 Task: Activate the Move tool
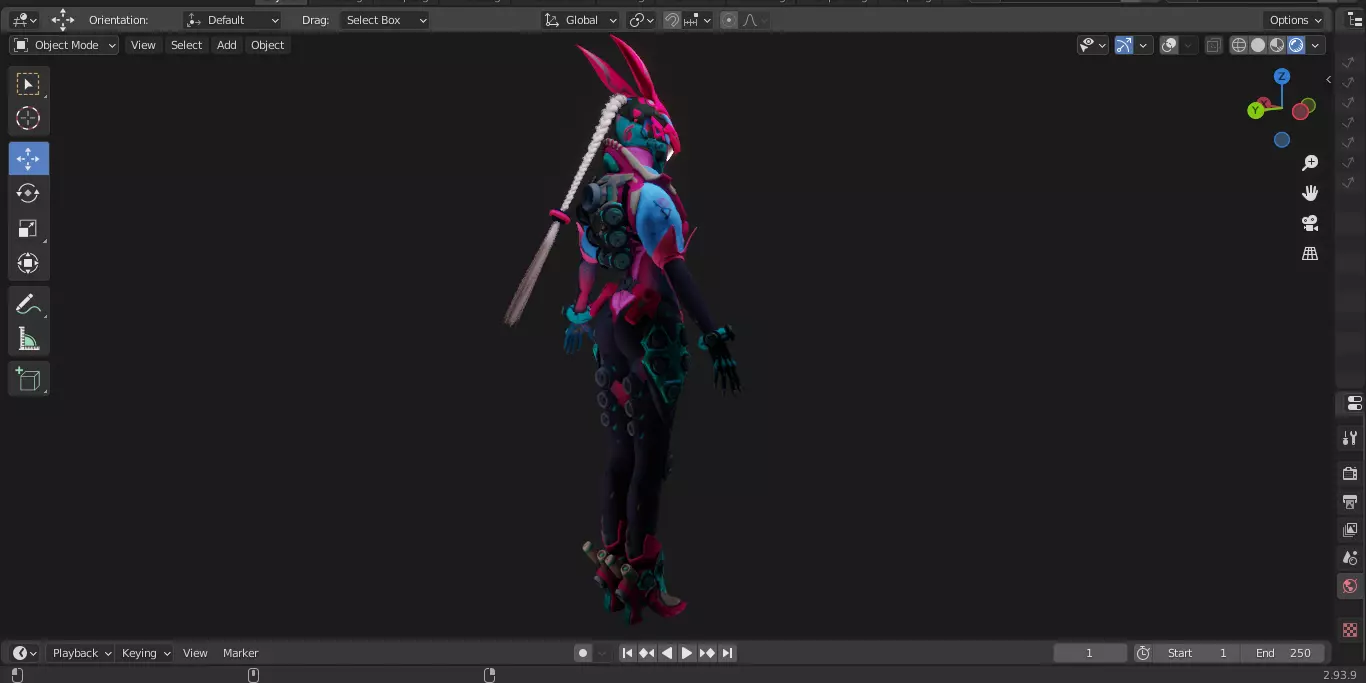click(28, 159)
